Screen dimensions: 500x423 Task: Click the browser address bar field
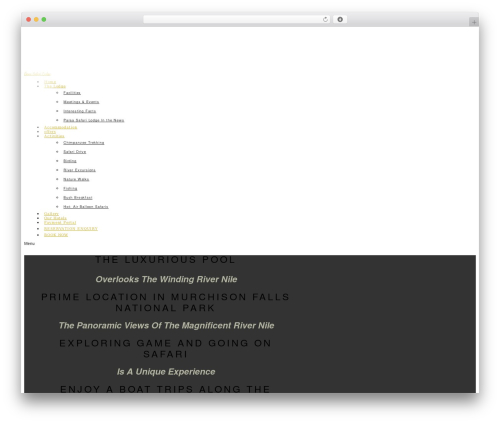(x=233, y=20)
